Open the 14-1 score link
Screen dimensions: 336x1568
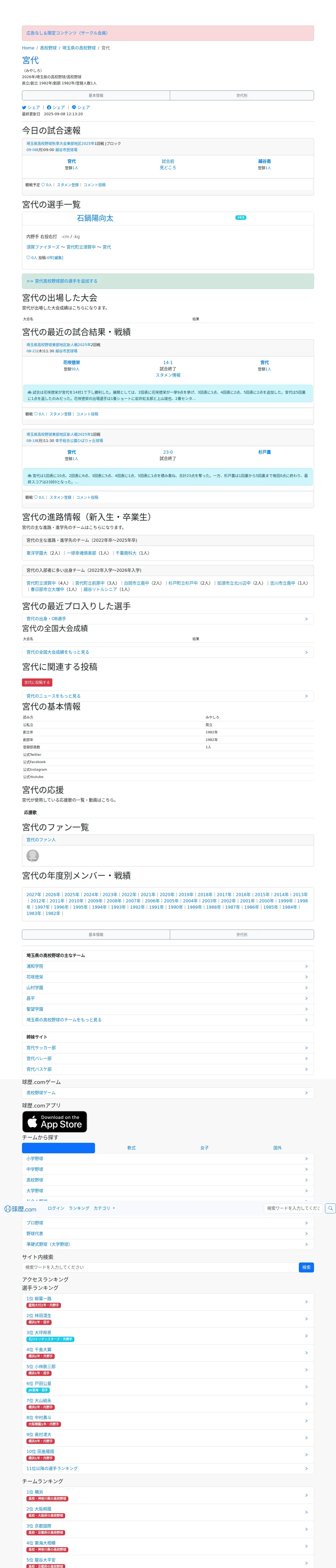point(168,363)
